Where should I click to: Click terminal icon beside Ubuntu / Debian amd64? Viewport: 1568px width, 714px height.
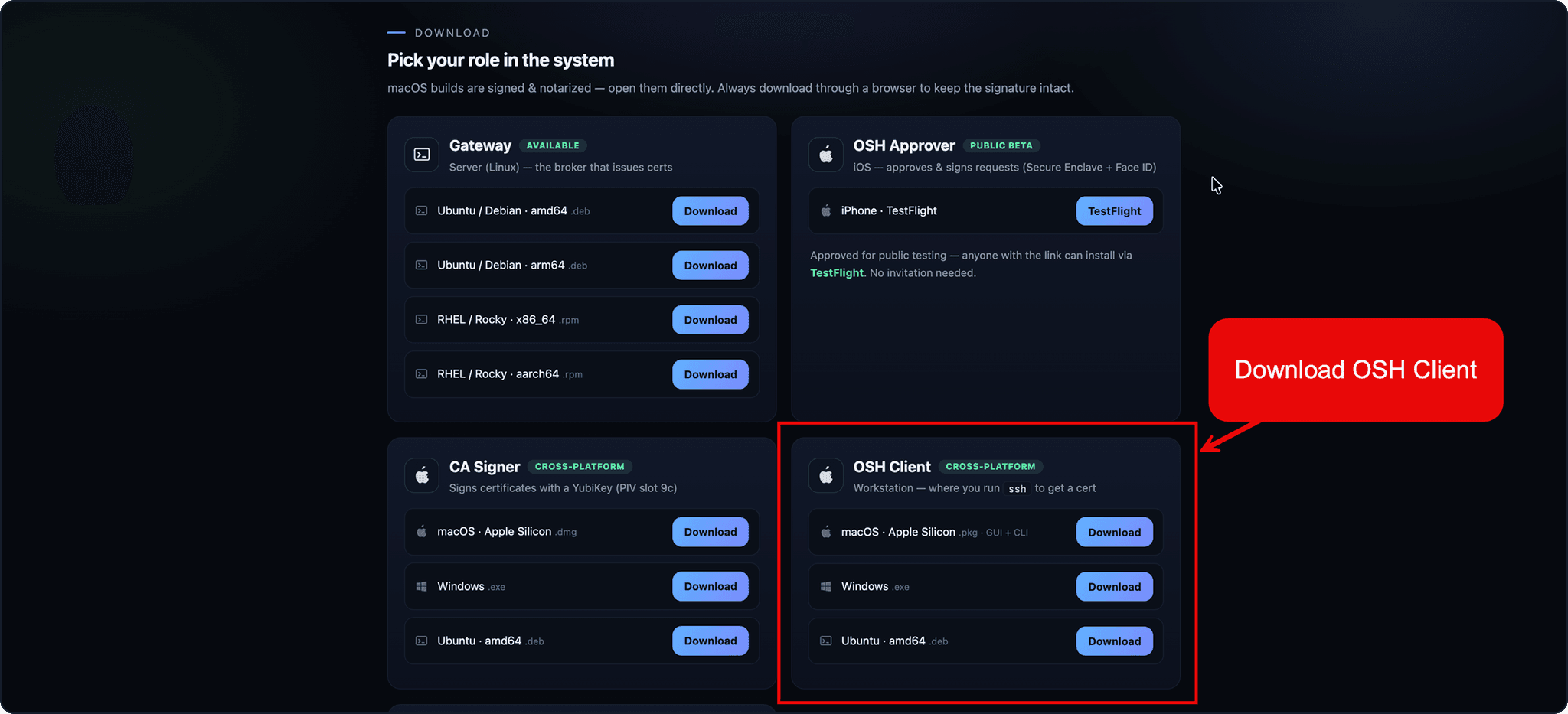pos(421,210)
